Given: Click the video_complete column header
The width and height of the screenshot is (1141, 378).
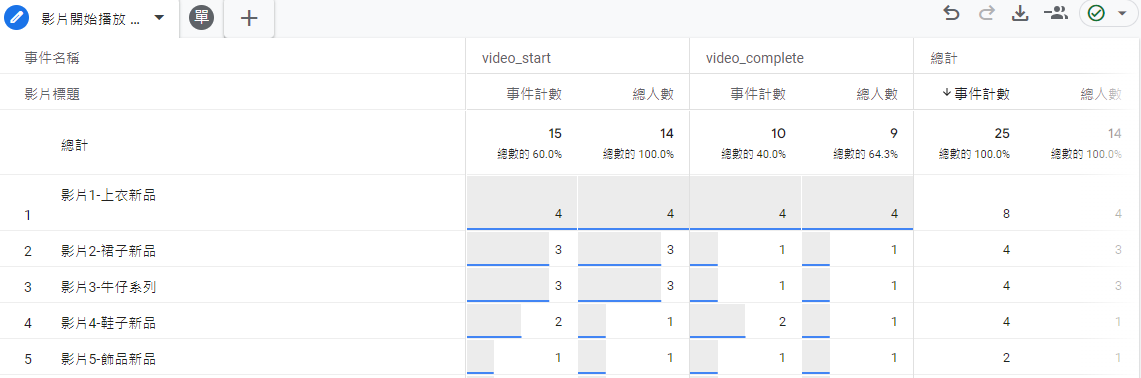Looking at the screenshot, I should click(x=755, y=59).
